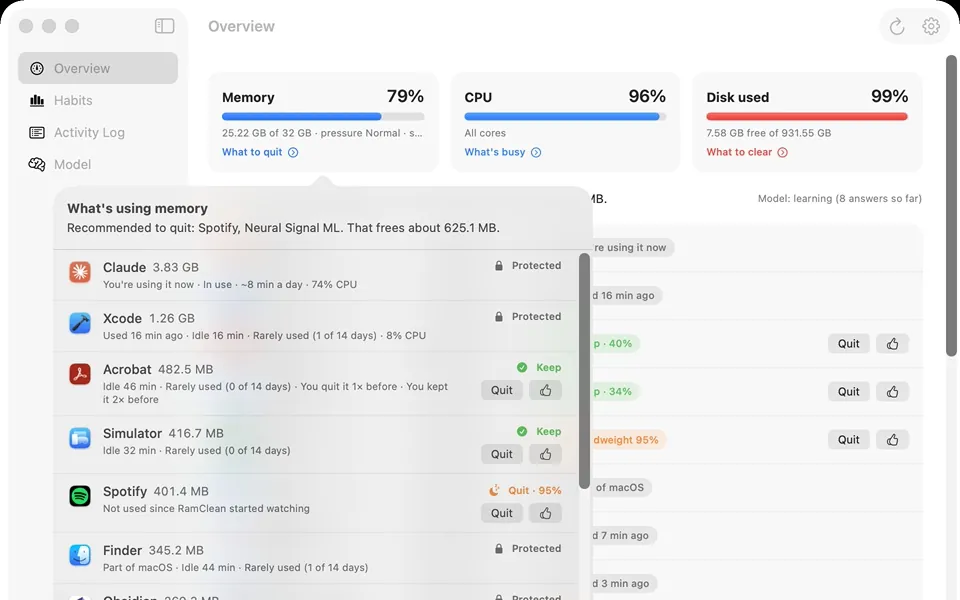Click the refresh icon in toolbar
This screenshot has height=600, width=960.
(x=897, y=26)
